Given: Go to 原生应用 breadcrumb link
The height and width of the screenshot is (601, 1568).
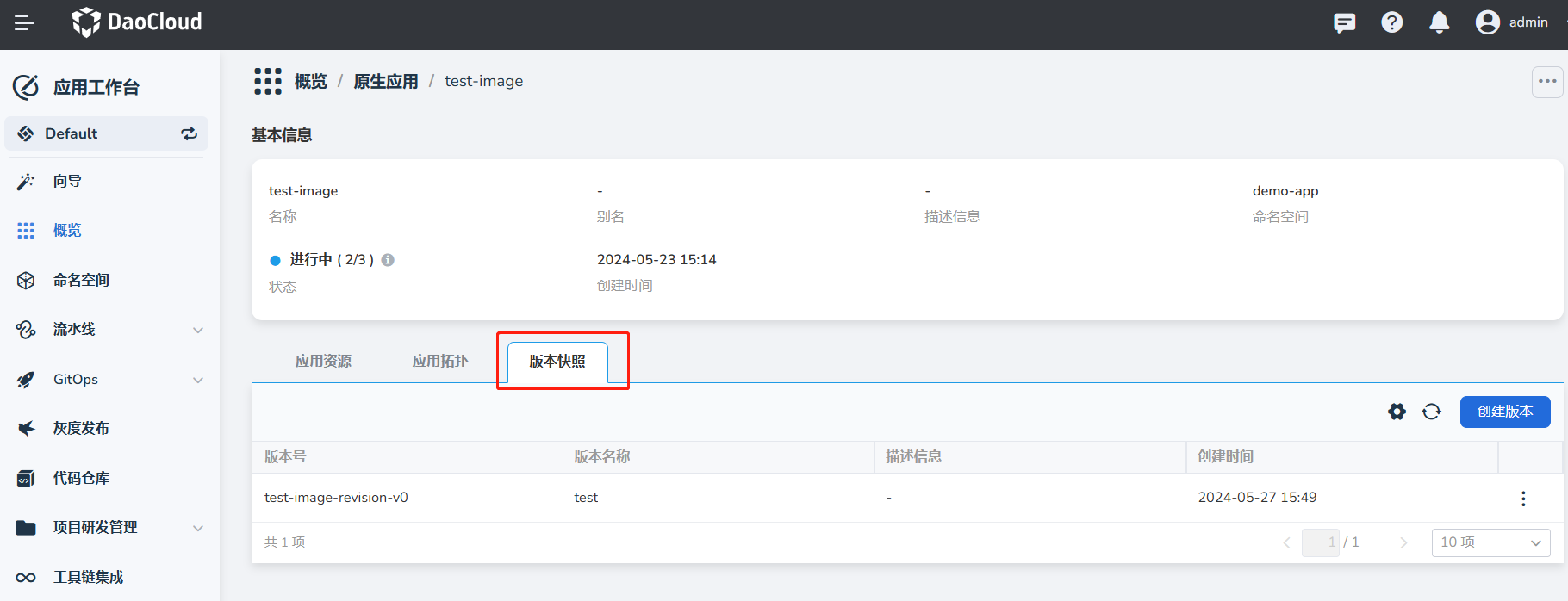Looking at the screenshot, I should tap(385, 82).
